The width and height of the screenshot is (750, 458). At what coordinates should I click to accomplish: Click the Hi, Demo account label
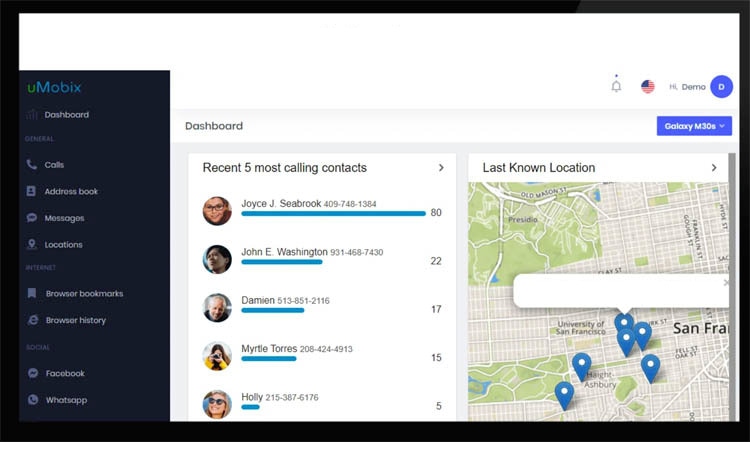click(x=687, y=87)
